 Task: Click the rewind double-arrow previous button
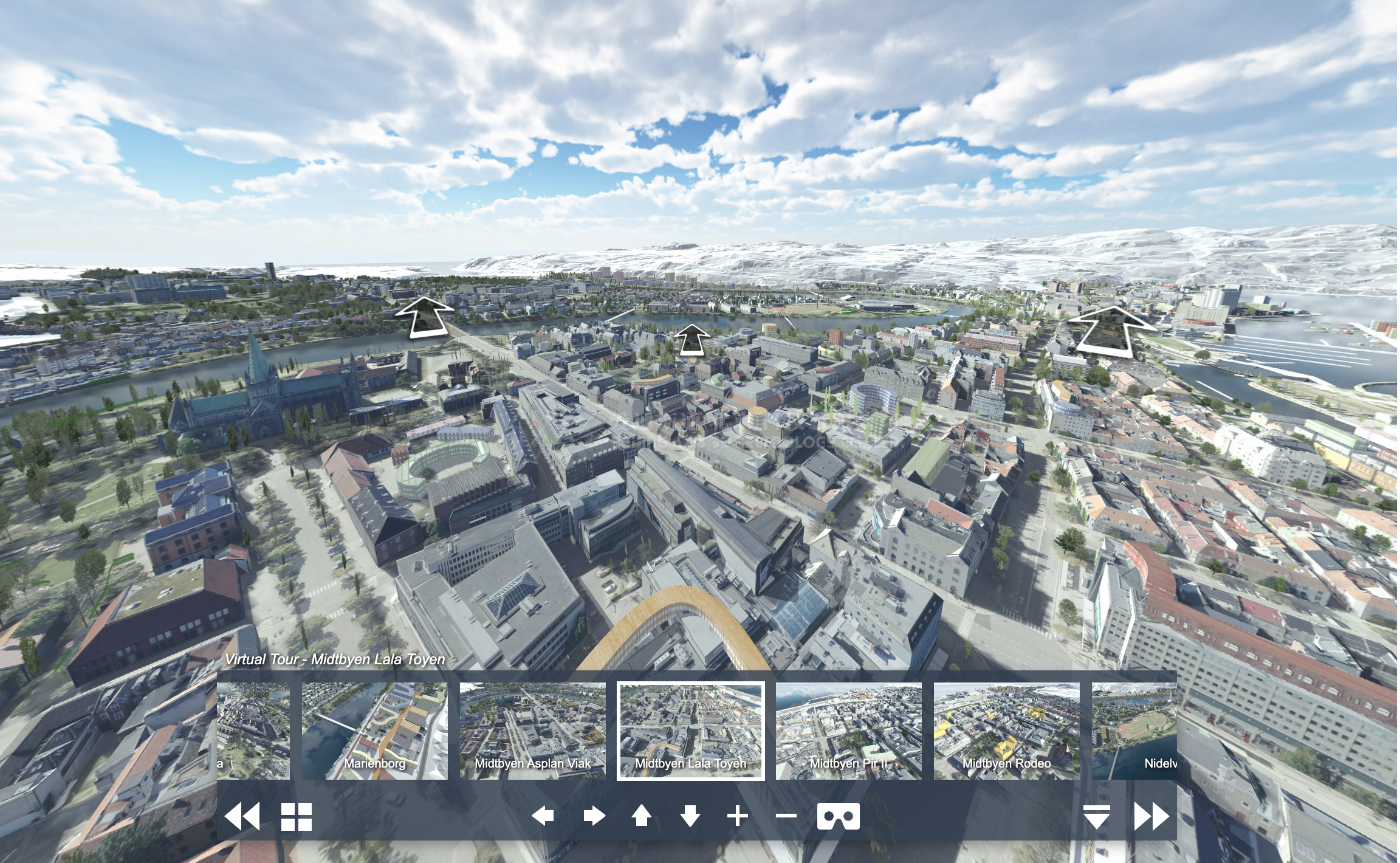click(242, 816)
